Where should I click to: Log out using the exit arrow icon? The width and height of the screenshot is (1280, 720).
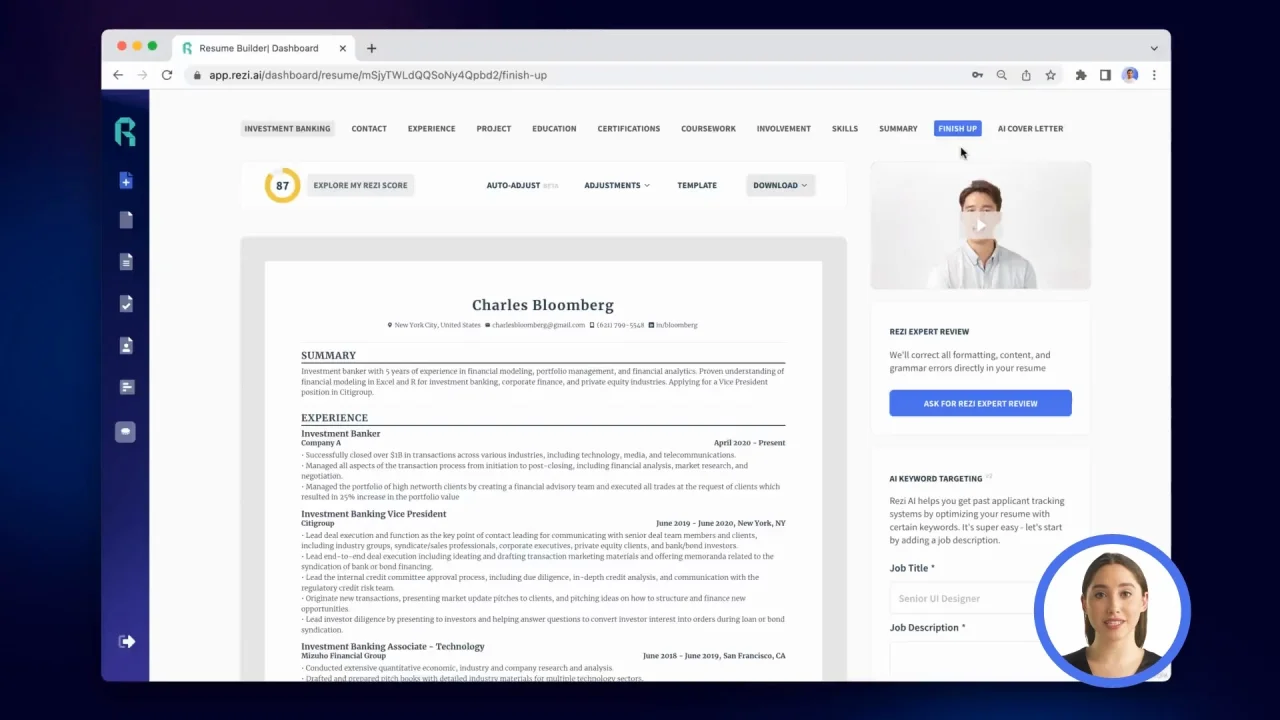tap(127, 642)
